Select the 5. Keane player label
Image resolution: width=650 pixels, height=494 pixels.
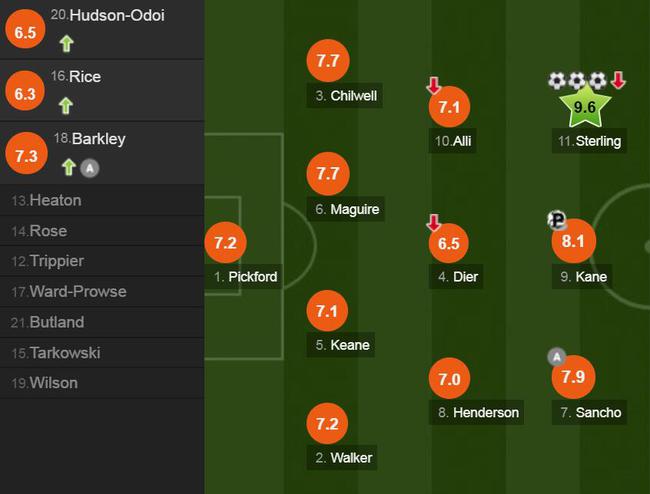coord(341,344)
